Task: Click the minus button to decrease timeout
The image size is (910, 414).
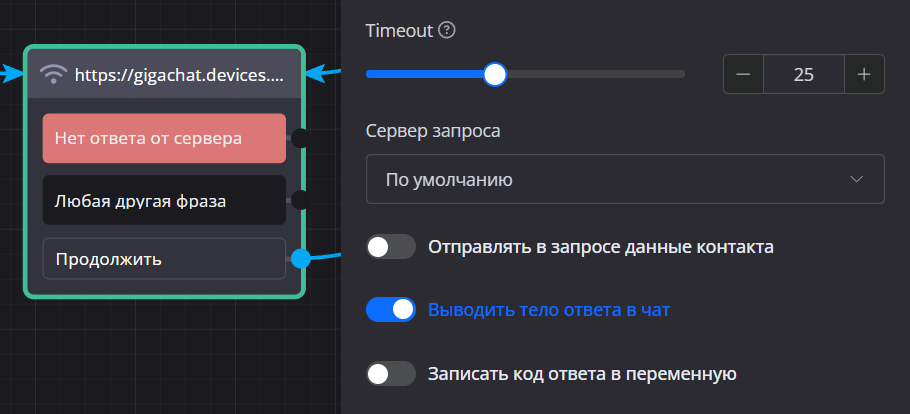Action: [x=743, y=74]
